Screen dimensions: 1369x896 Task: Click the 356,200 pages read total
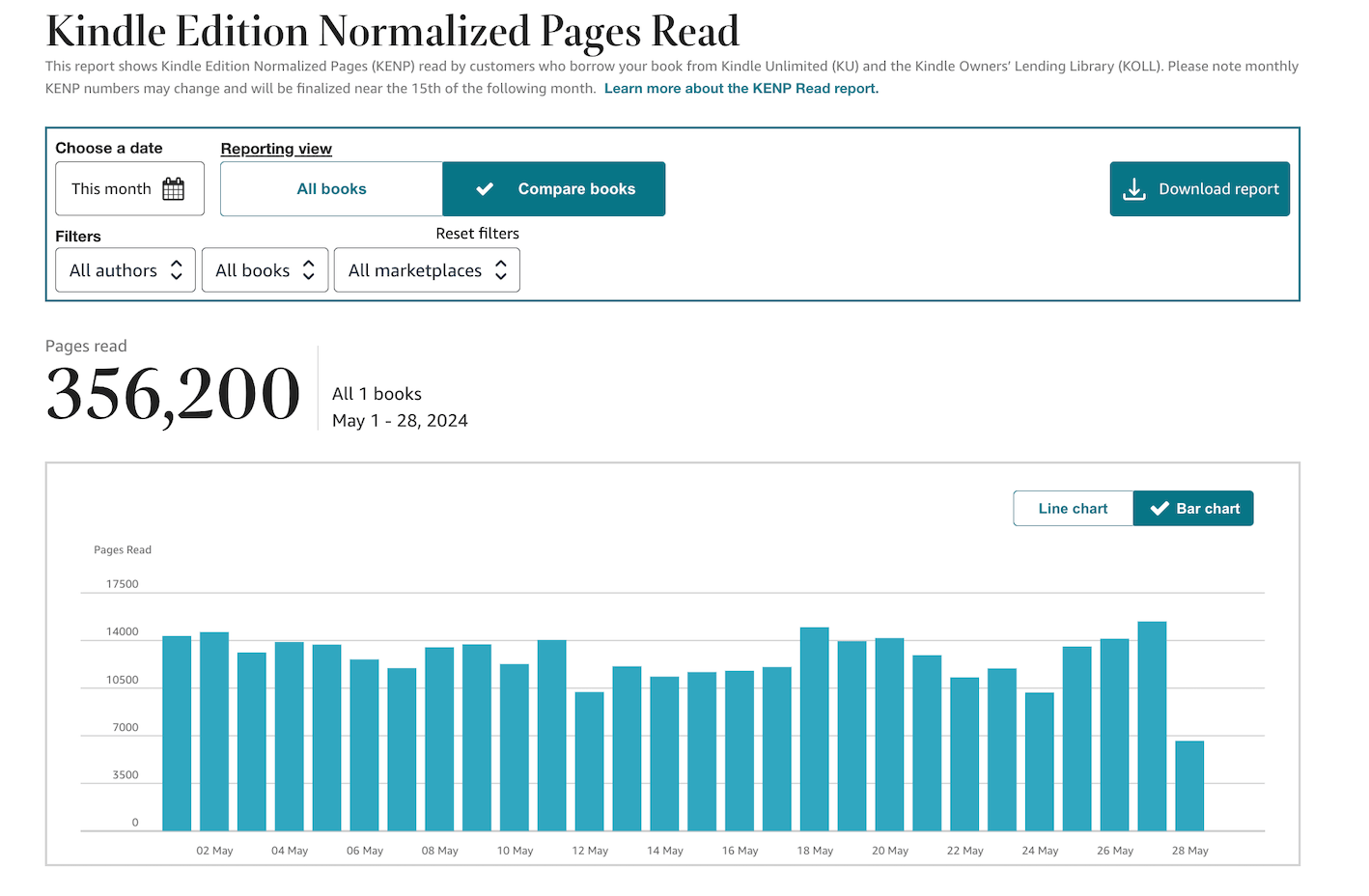pos(174,394)
